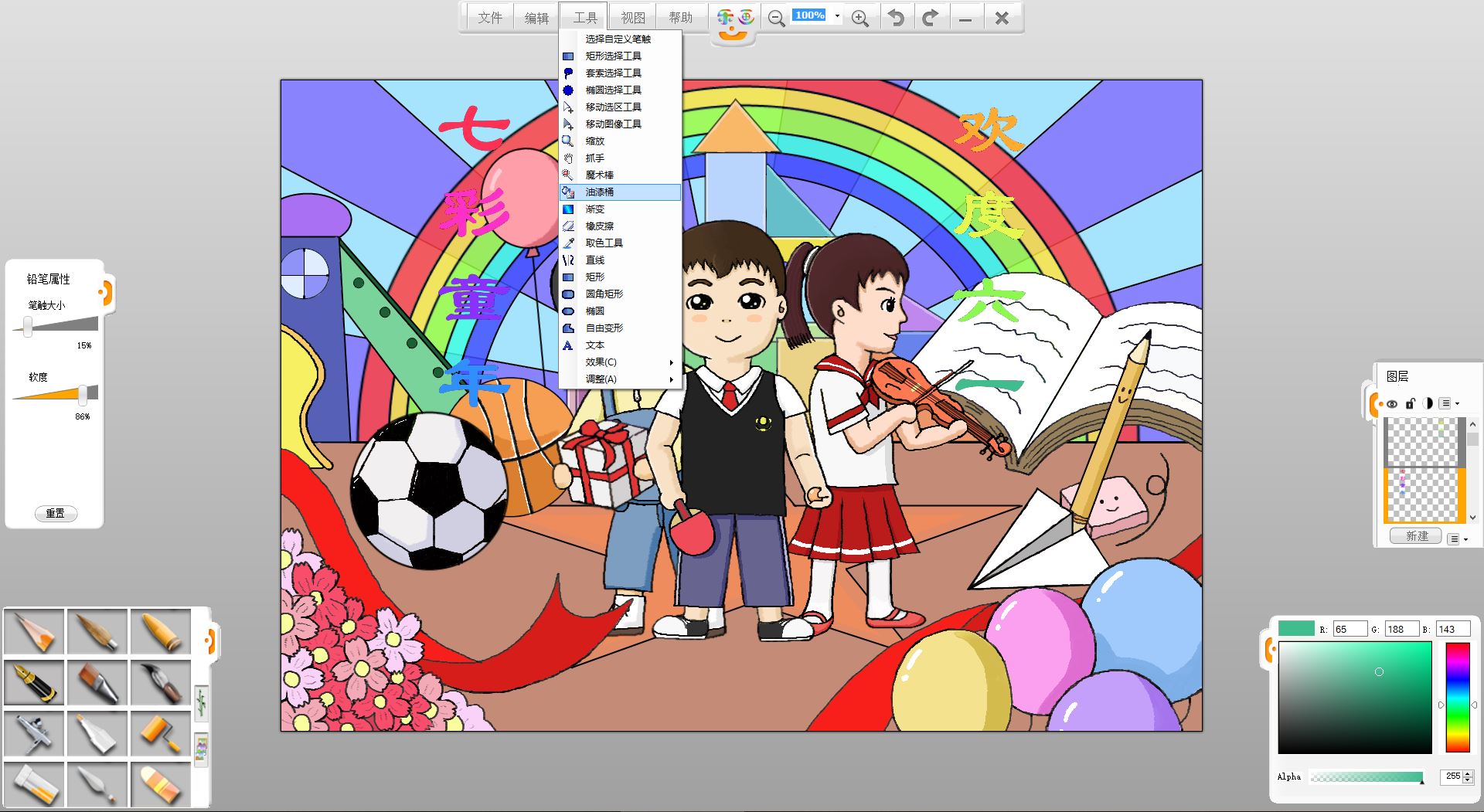Screen dimensions: 1484x812
Task: Choose the fountain pen nib brush
Action: 35,683
